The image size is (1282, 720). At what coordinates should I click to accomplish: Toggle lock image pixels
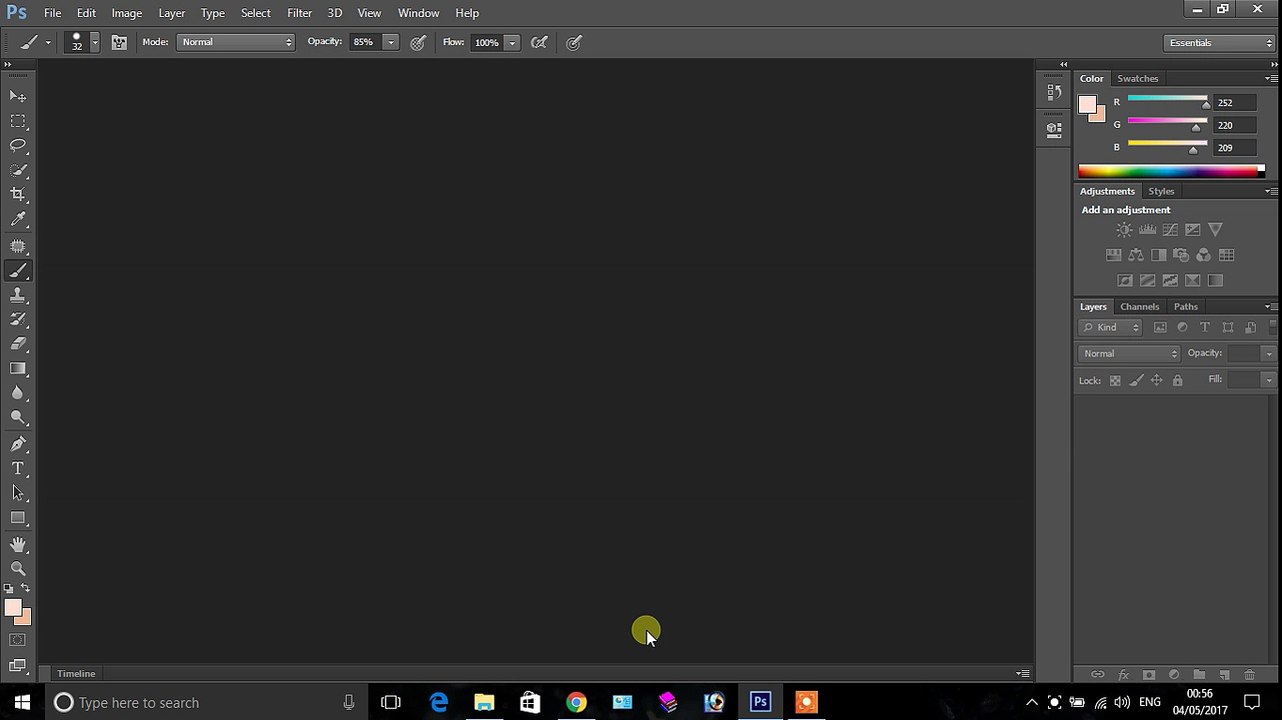coord(1136,381)
